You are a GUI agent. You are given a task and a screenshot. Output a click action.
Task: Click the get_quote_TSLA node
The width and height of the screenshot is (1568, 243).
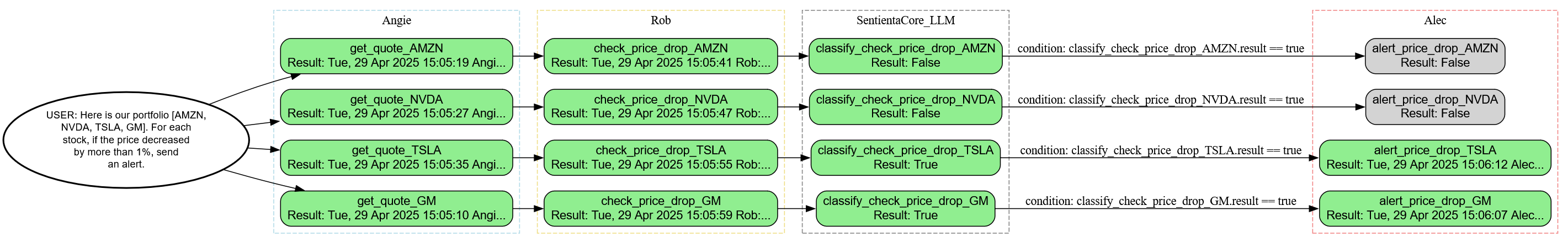tap(396, 158)
